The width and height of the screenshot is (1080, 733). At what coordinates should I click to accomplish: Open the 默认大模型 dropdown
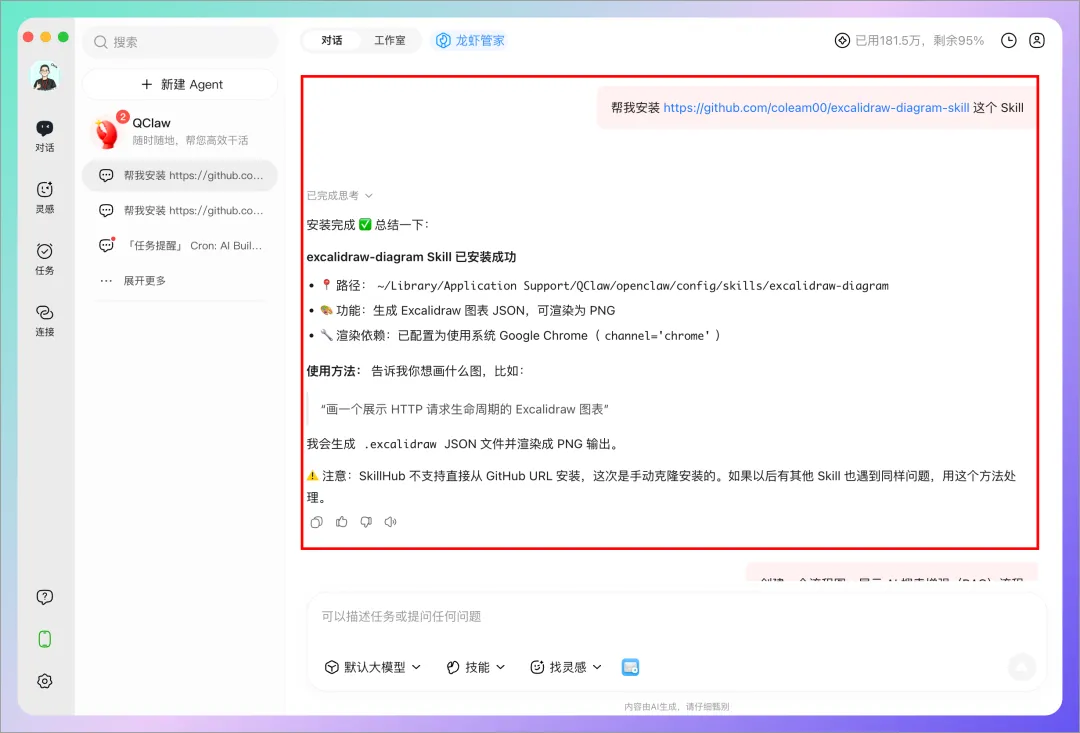372,666
